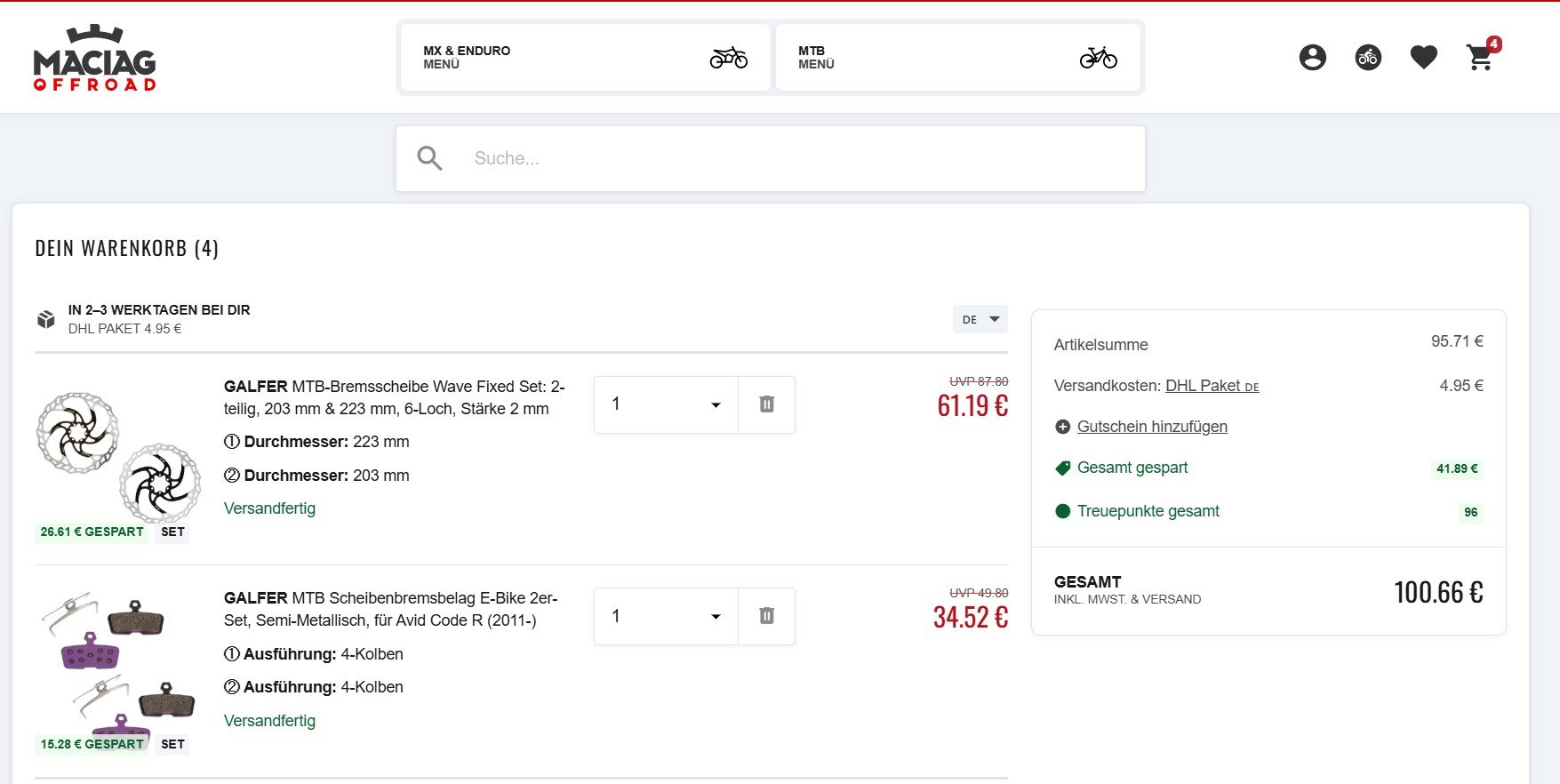This screenshot has height=784, width=1560.
Task: Open the Galfer MTB-Bremsscheibe Wave product title
Action: point(394,397)
